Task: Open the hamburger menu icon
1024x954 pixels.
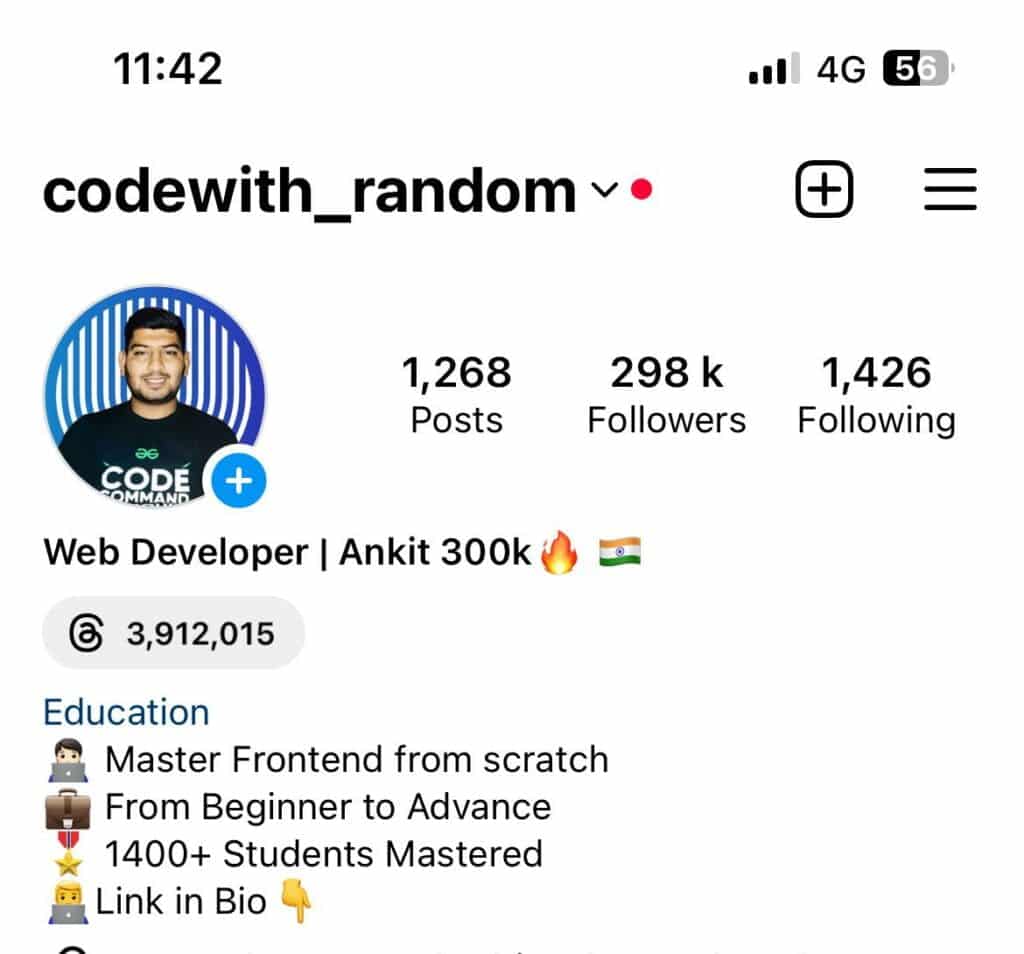Action: click(x=950, y=189)
